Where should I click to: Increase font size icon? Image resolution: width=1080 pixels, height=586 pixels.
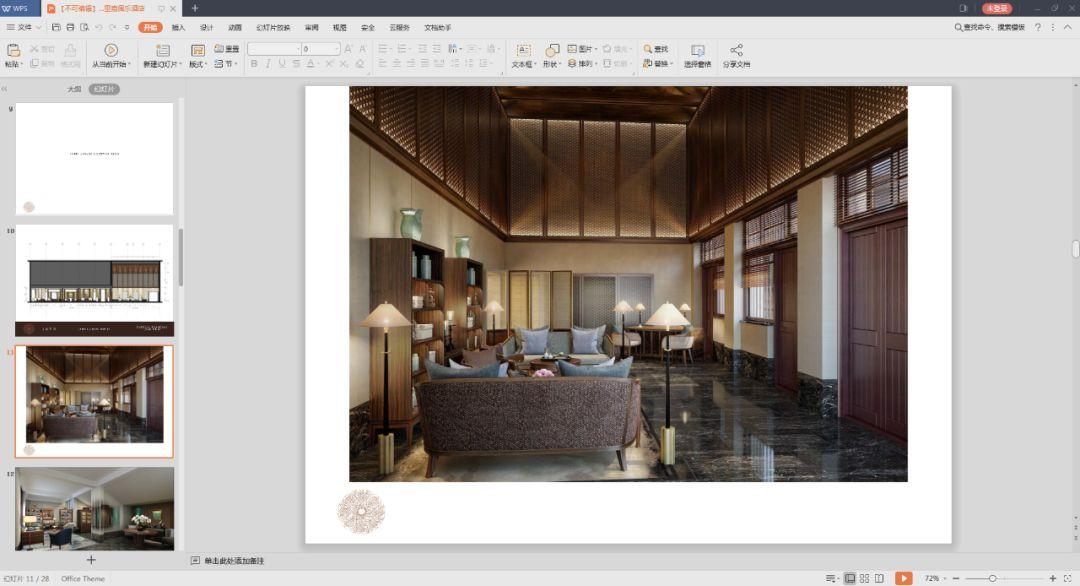(349, 49)
